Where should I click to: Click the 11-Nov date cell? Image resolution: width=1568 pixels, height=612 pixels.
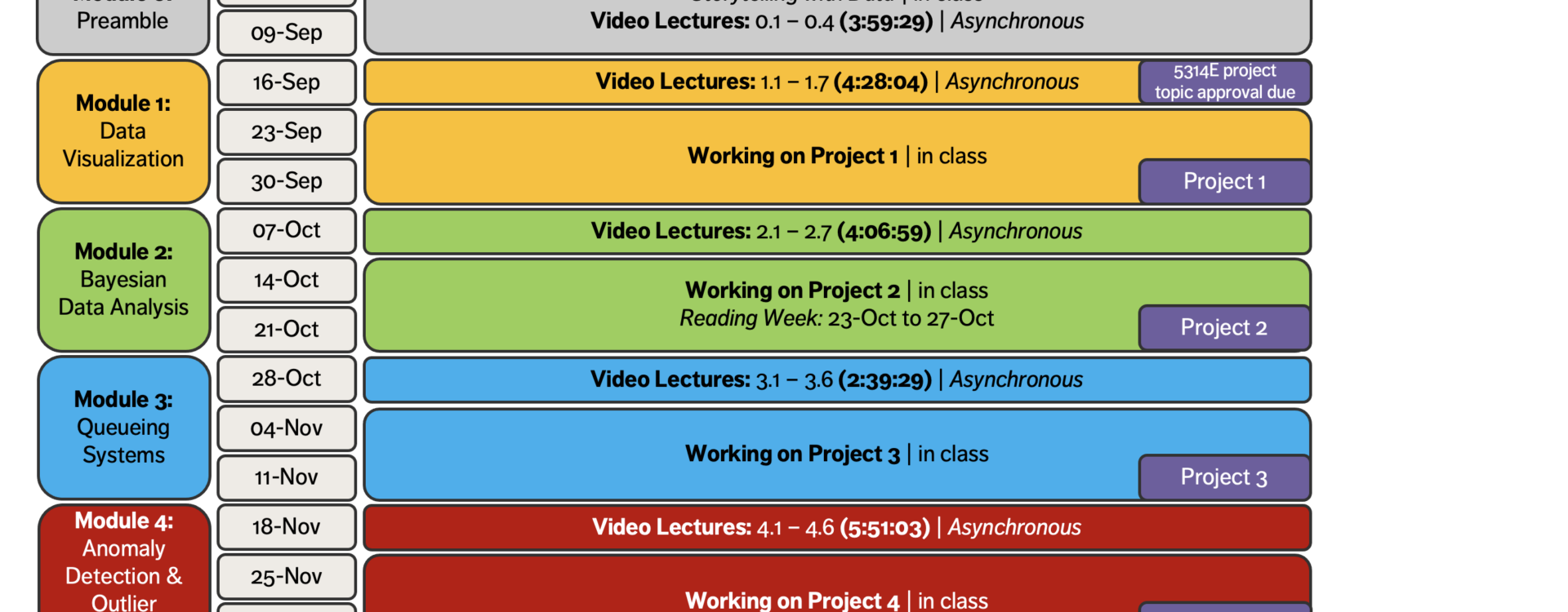coord(287,477)
